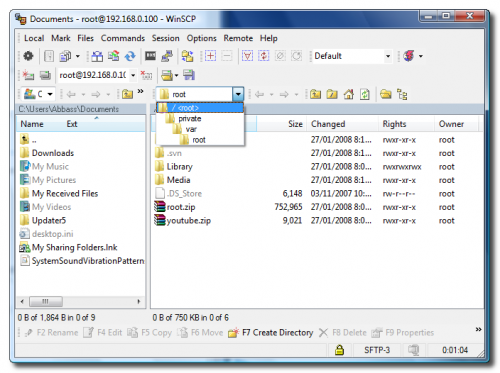Open the Help menu
This screenshot has height=373, width=500.
click(x=268, y=38)
